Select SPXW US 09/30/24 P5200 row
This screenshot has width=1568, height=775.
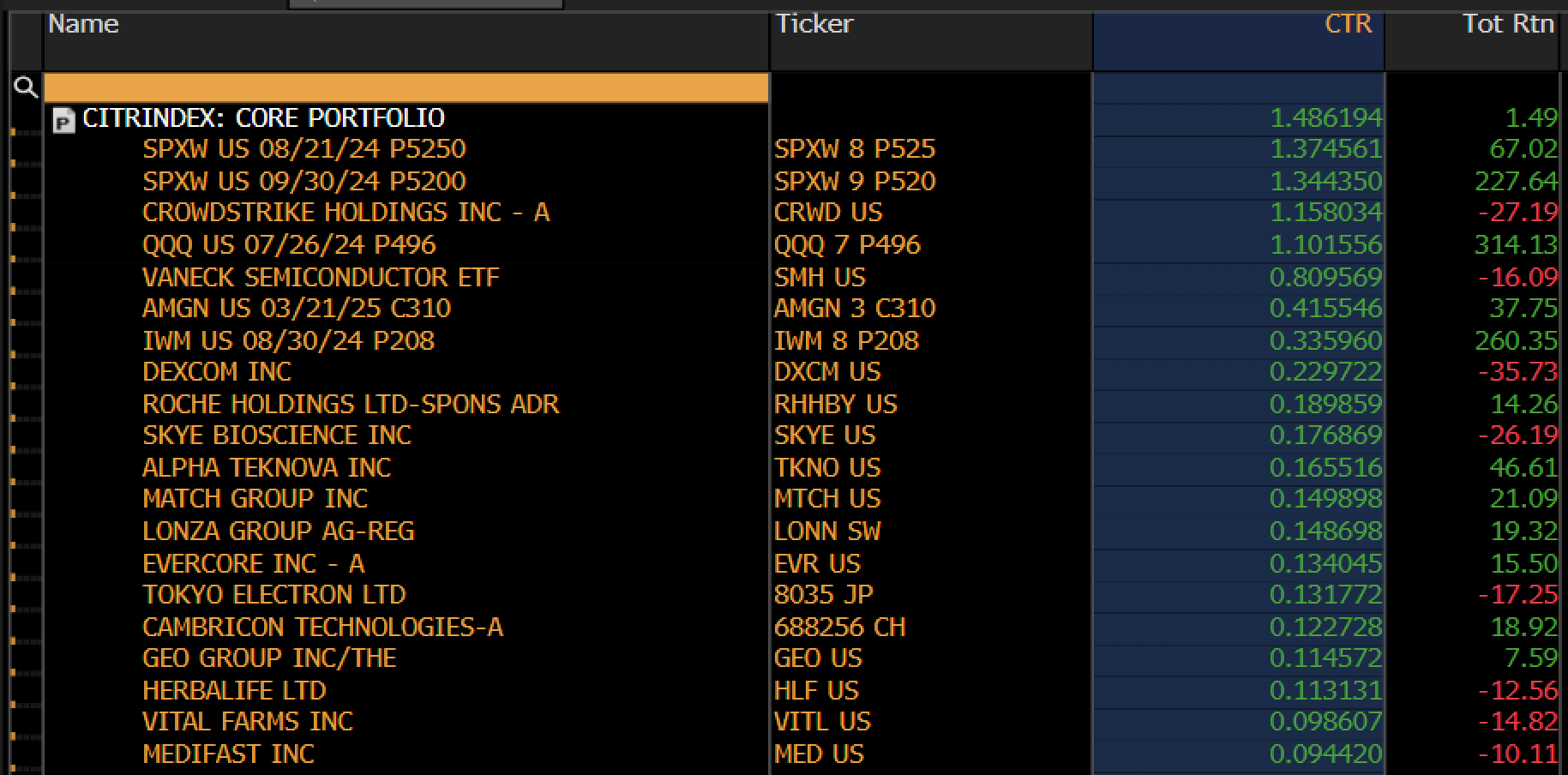304,181
